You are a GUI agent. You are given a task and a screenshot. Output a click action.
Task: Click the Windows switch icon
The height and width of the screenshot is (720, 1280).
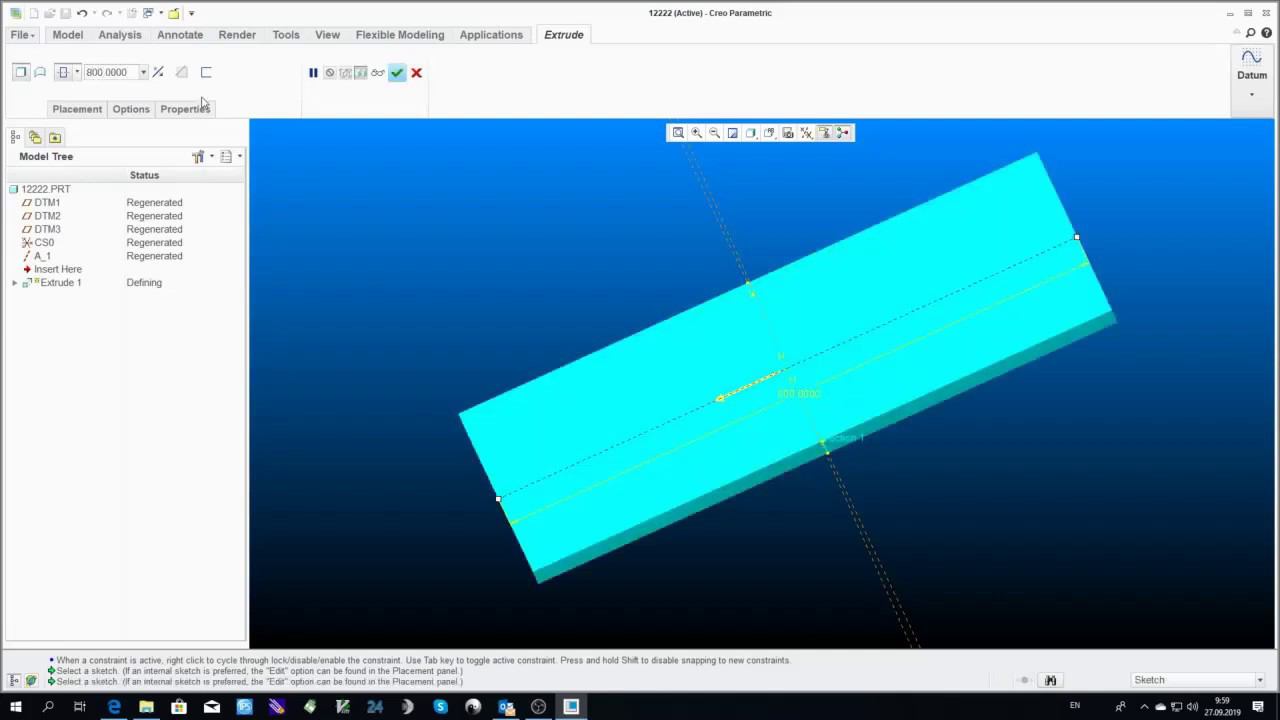[x=148, y=13]
